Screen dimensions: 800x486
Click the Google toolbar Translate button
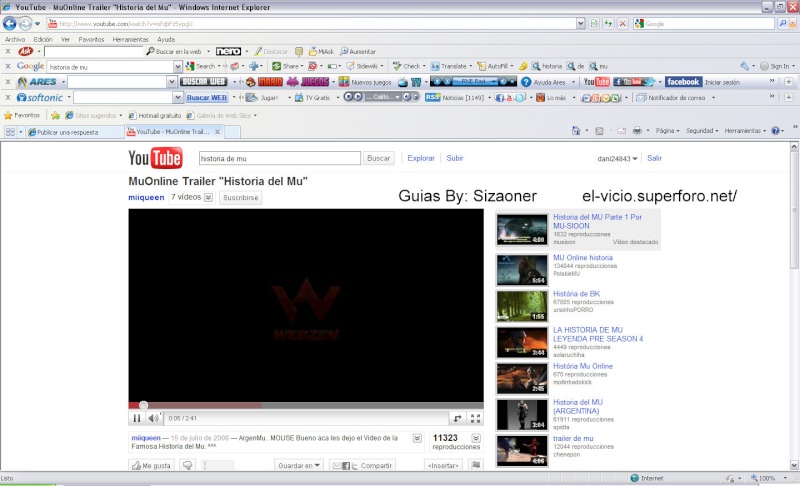(x=449, y=66)
